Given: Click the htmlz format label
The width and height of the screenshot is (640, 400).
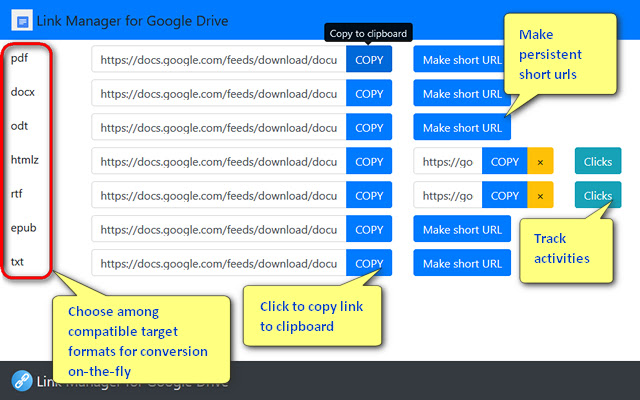Looking at the screenshot, I should tap(24, 160).
